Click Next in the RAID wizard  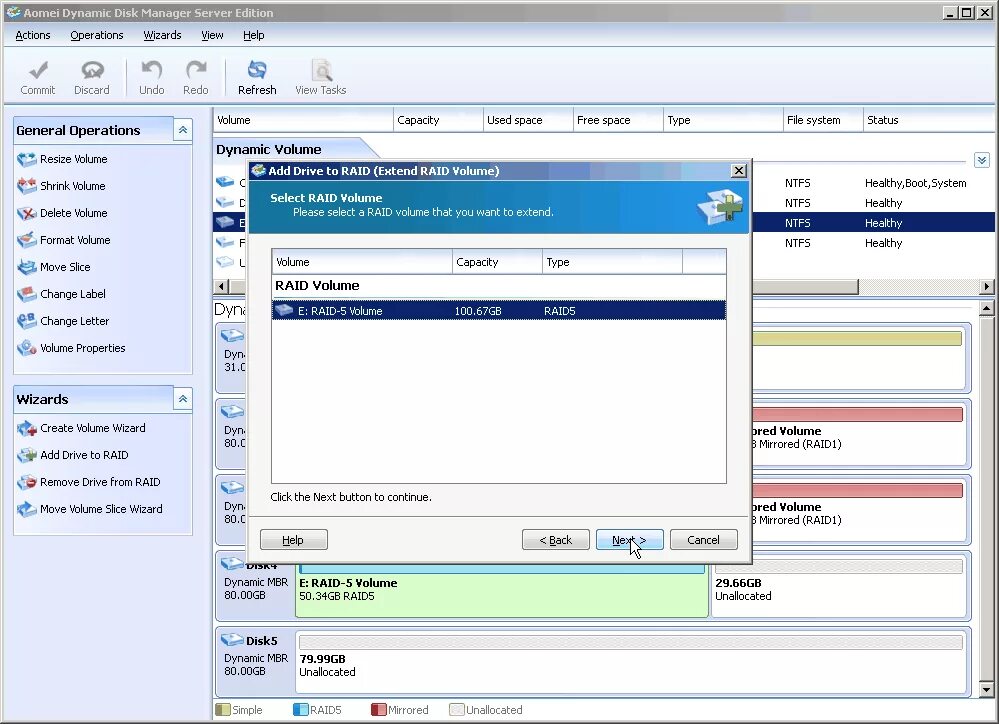click(x=629, y=540)
